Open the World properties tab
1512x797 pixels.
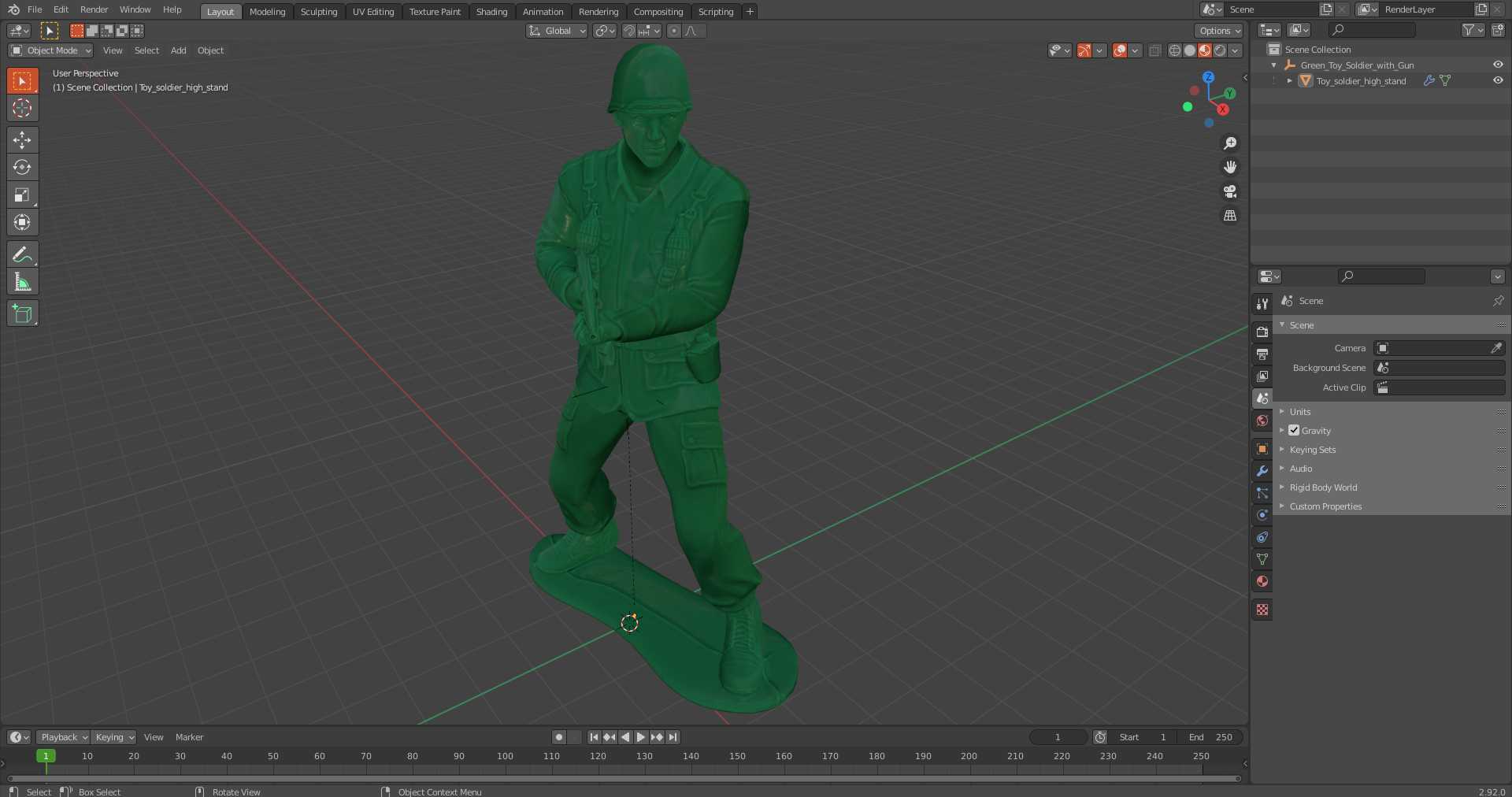1262,421
